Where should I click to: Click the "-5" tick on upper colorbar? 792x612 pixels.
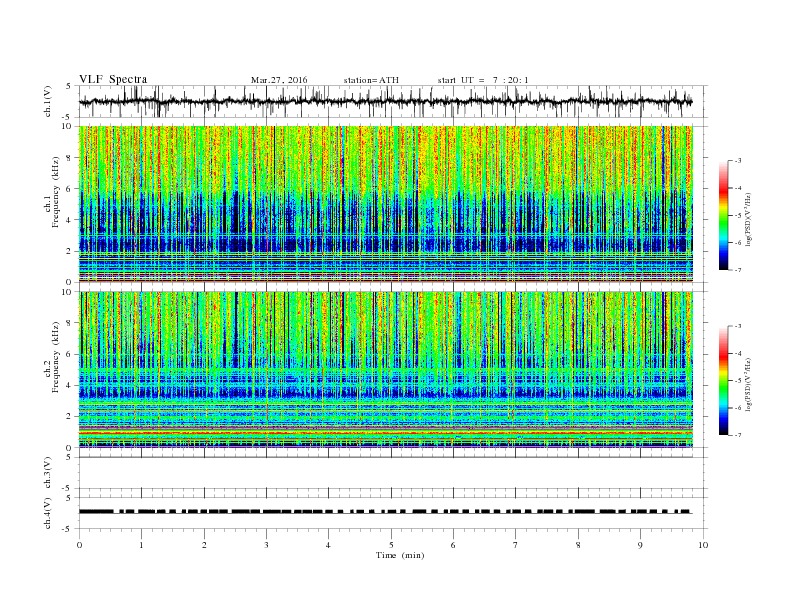pyautogui.click(x=738, y=216)
